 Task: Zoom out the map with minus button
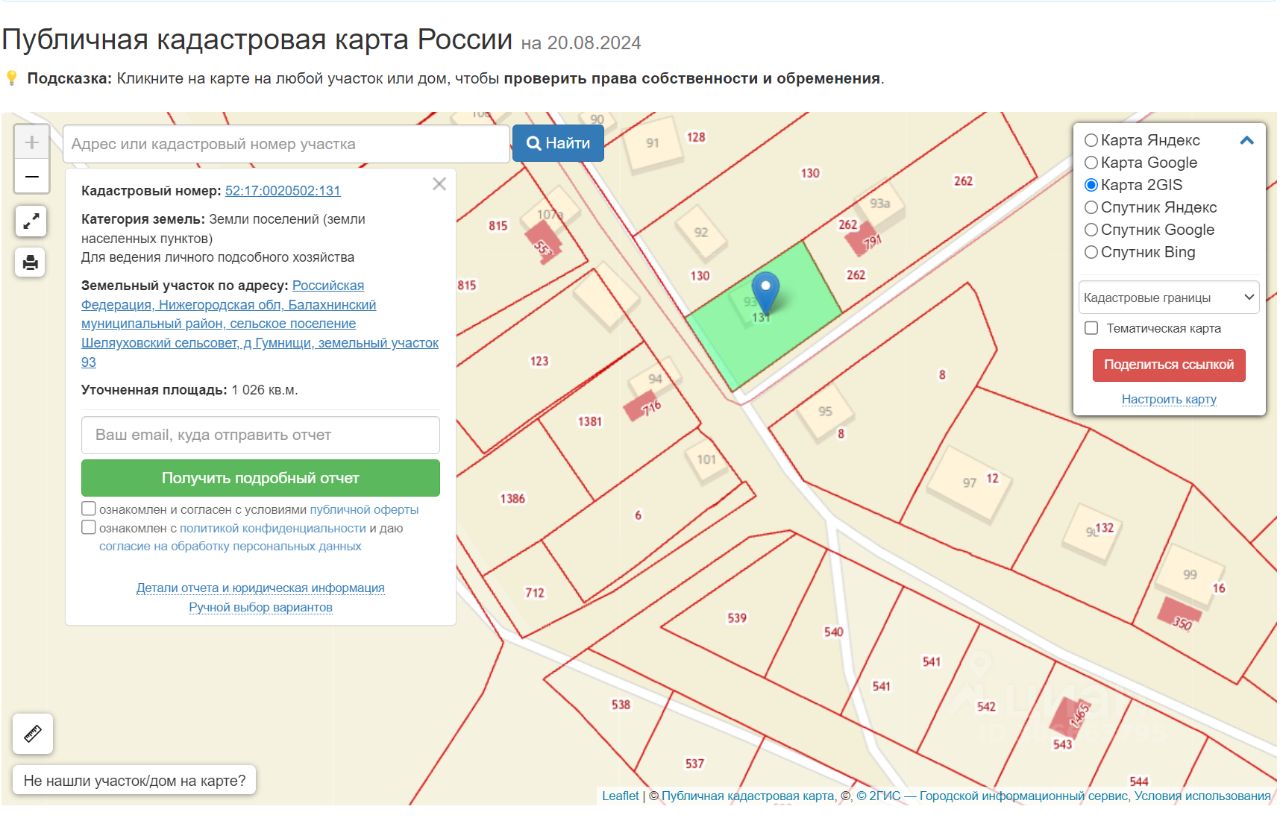point(32,176)
